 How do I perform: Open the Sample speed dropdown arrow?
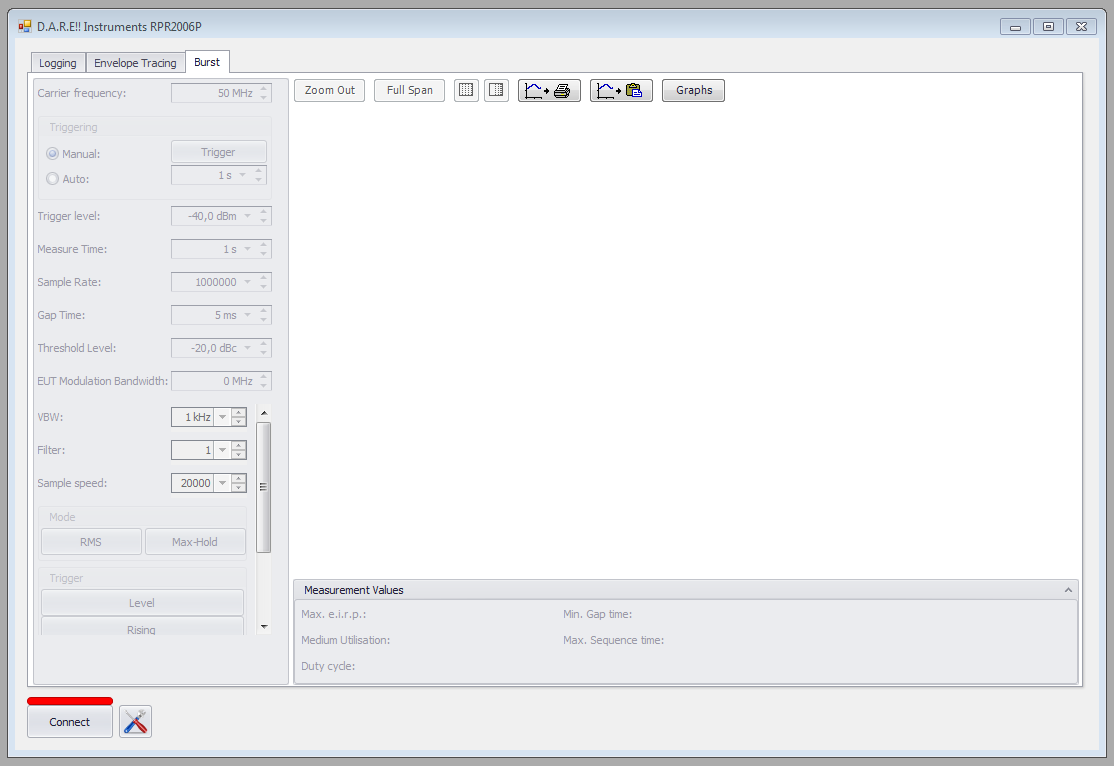coord(222,483)
